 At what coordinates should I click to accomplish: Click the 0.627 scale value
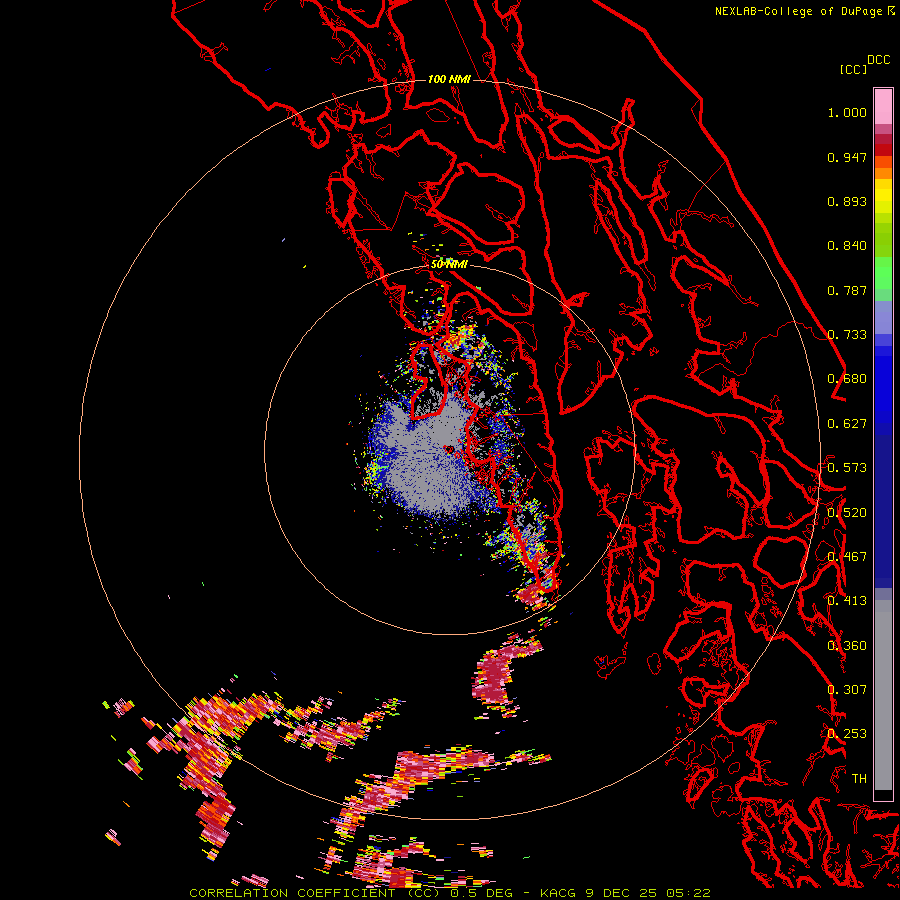point(847,424)
